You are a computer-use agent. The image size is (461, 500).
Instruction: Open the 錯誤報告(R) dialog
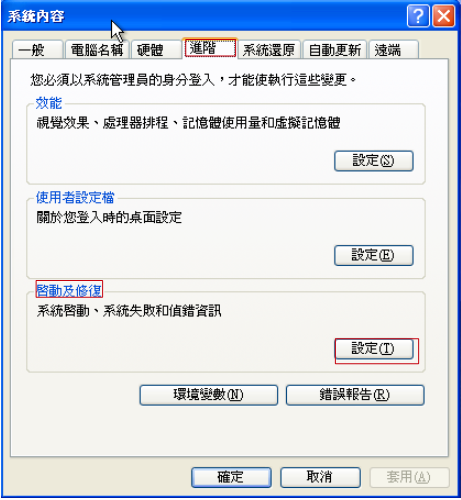point(355,395)
